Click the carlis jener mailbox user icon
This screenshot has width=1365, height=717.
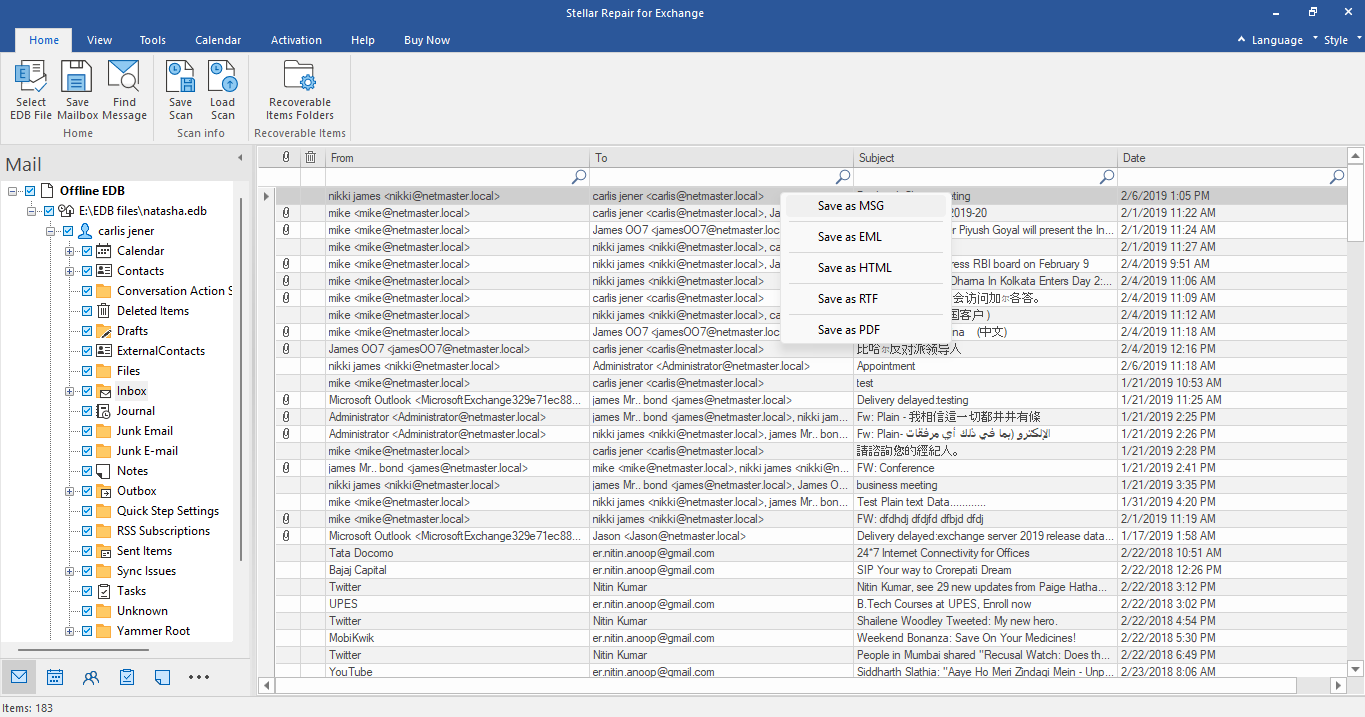click(86, 231)
